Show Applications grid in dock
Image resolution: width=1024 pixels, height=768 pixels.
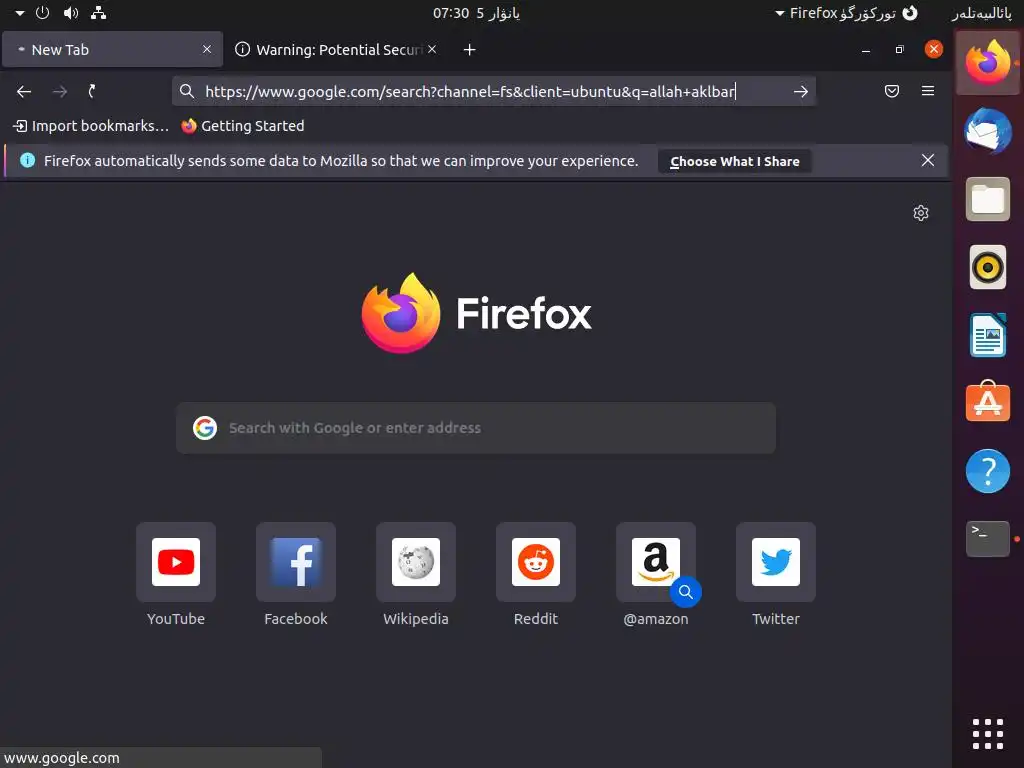click(x=987, y=734)
